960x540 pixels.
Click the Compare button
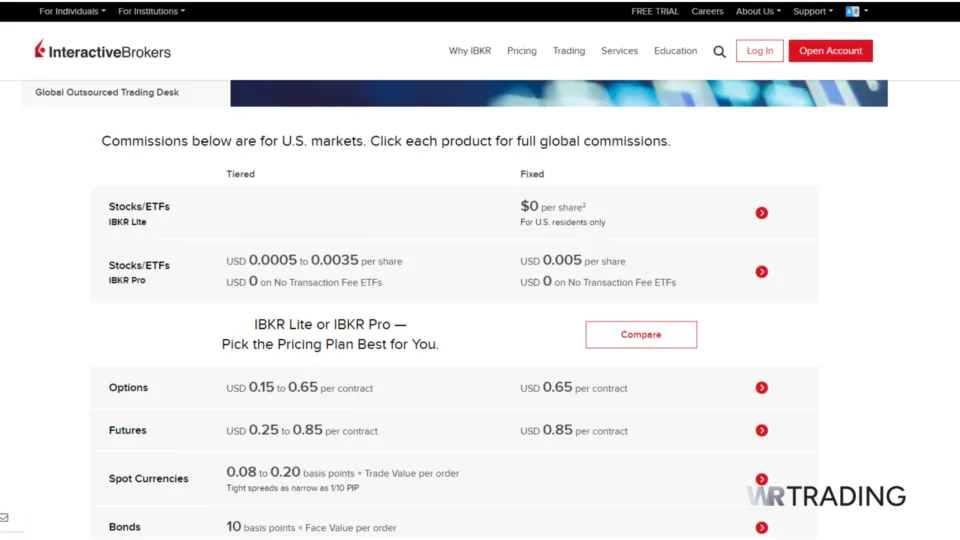pos(641,335)
